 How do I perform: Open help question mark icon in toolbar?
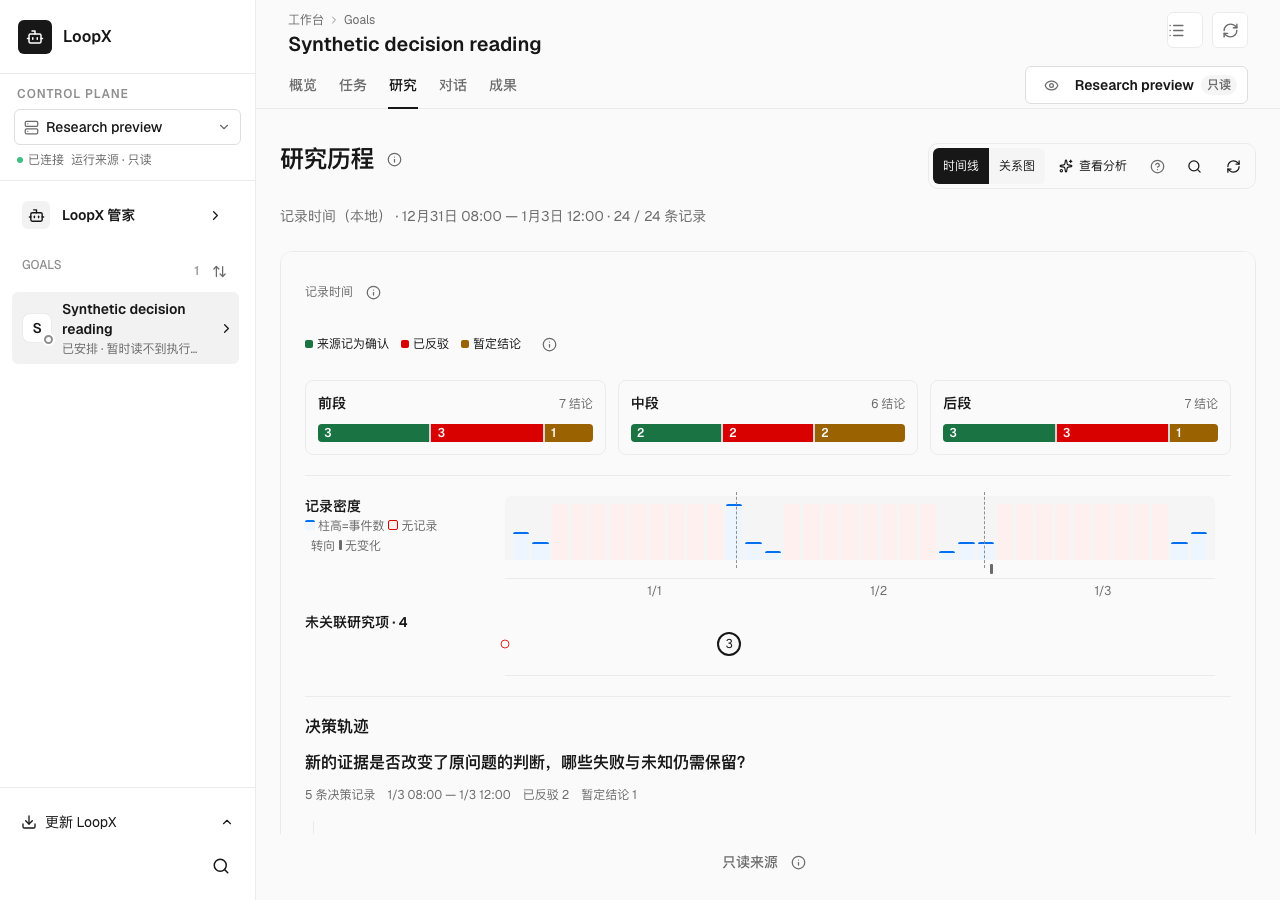tap(1157, 166)
